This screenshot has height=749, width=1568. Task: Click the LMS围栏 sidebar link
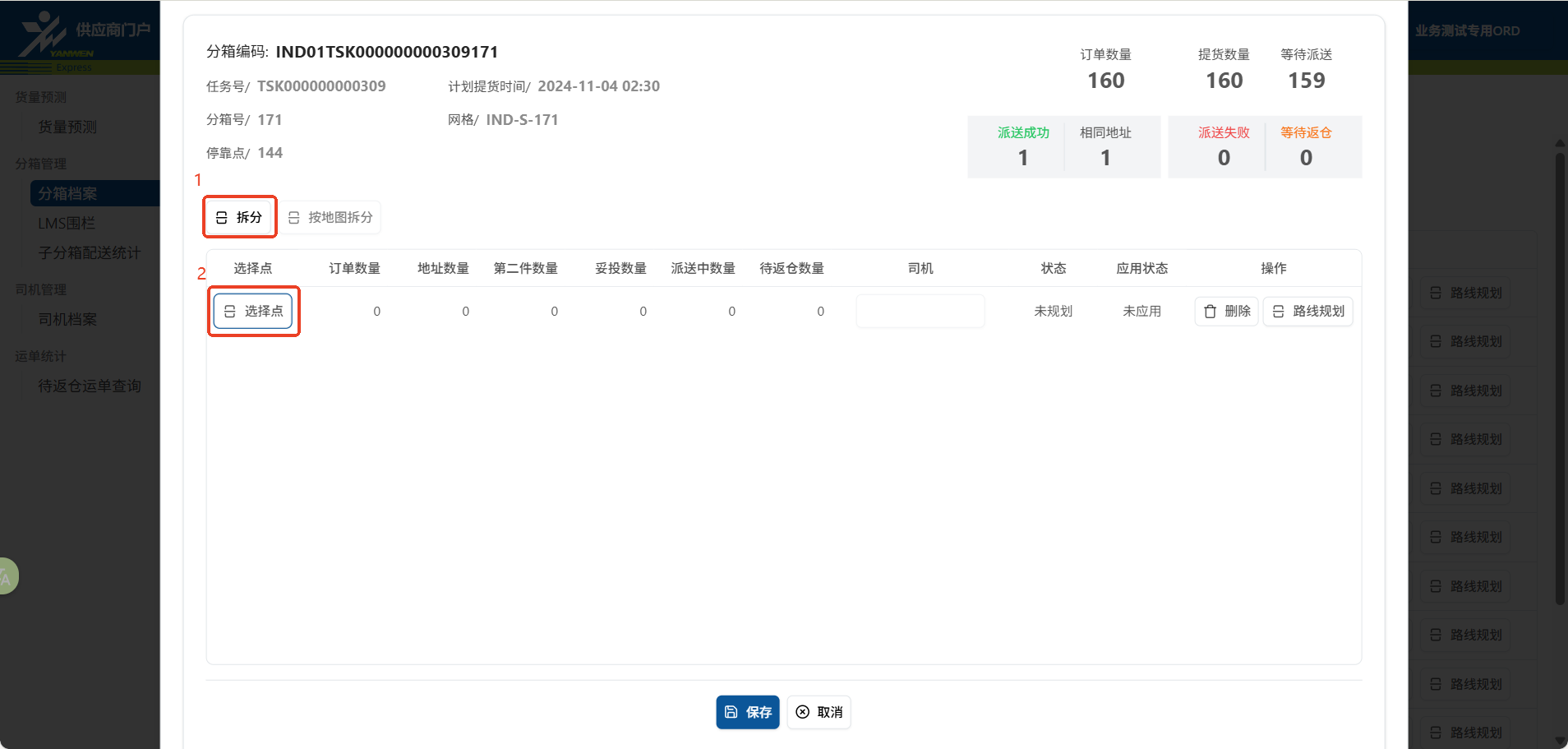tap(67, 223)
